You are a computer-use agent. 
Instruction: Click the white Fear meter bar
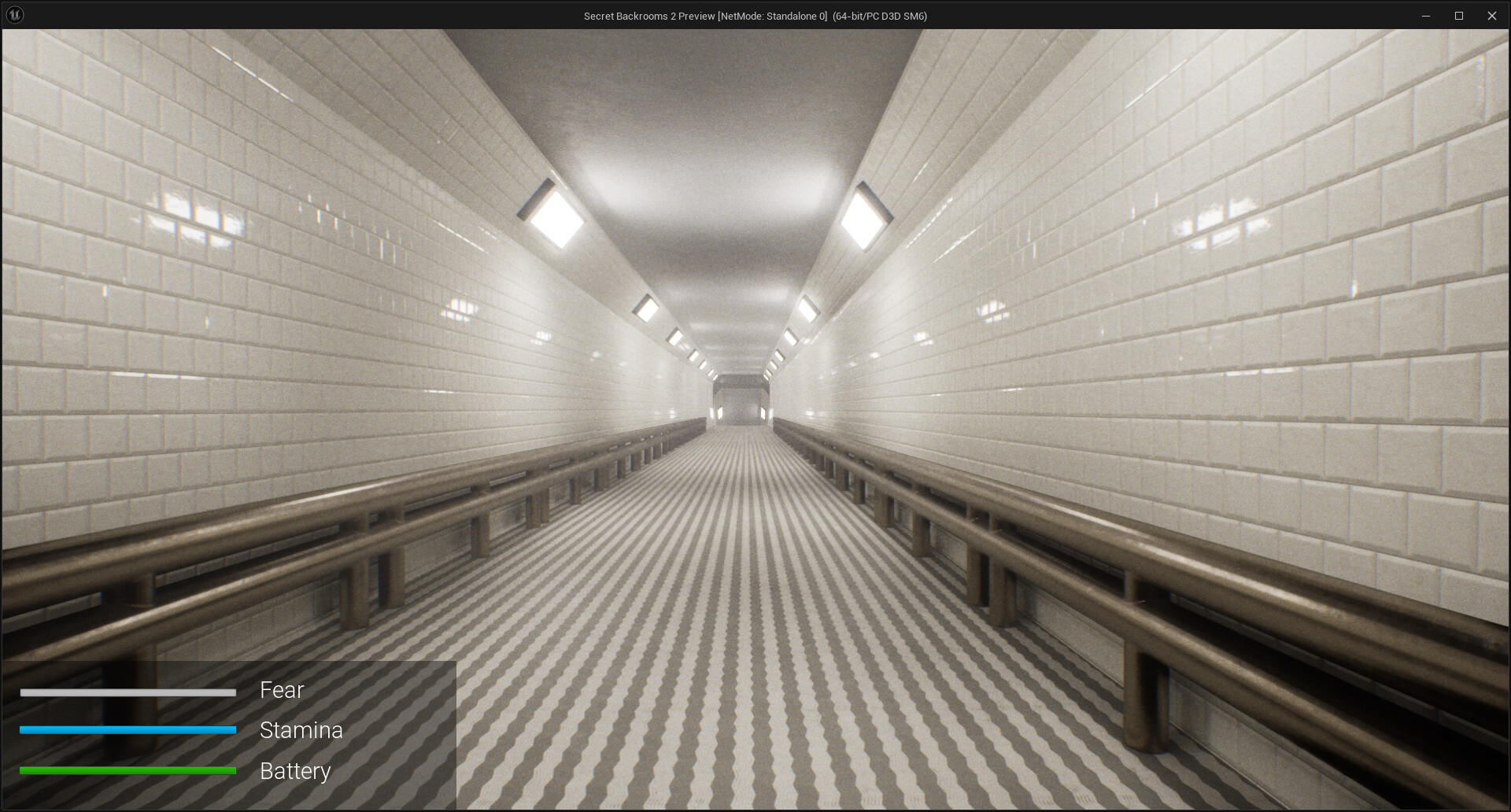pyautogui.click(x=127, y=692)
